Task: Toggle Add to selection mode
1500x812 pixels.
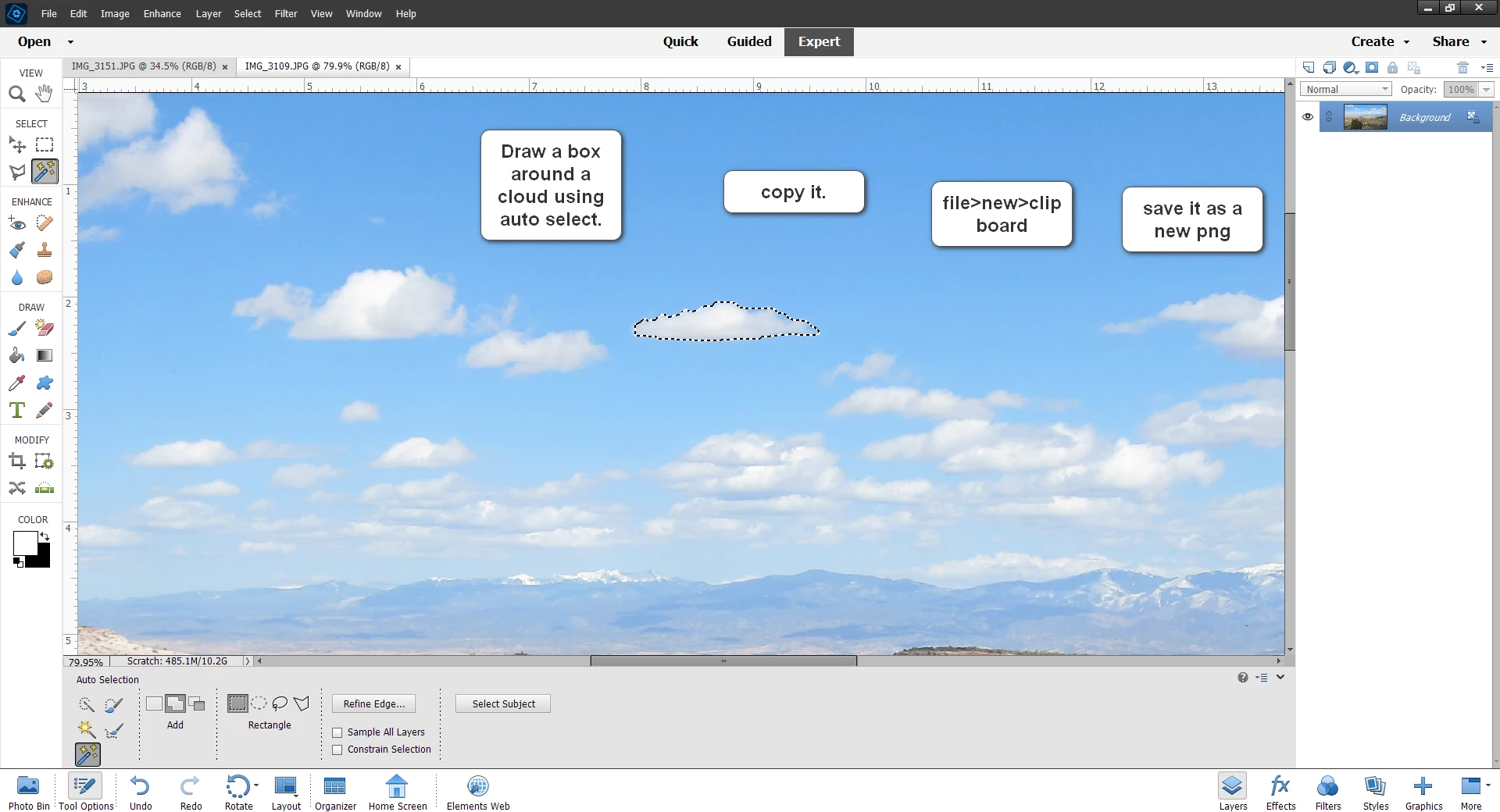Action: click(175, 703)
